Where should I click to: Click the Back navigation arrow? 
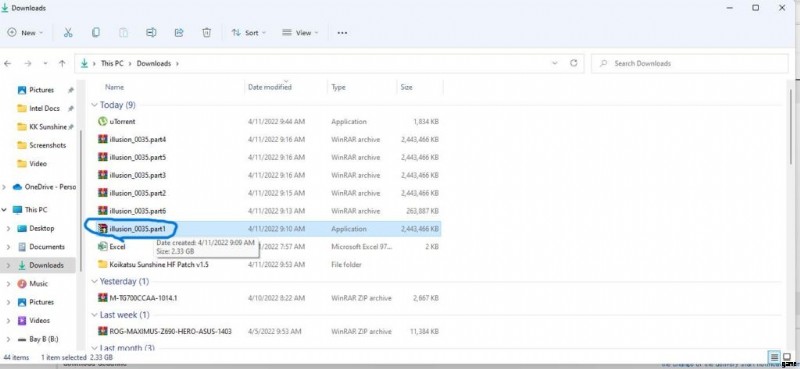click(x=8, y=64)
